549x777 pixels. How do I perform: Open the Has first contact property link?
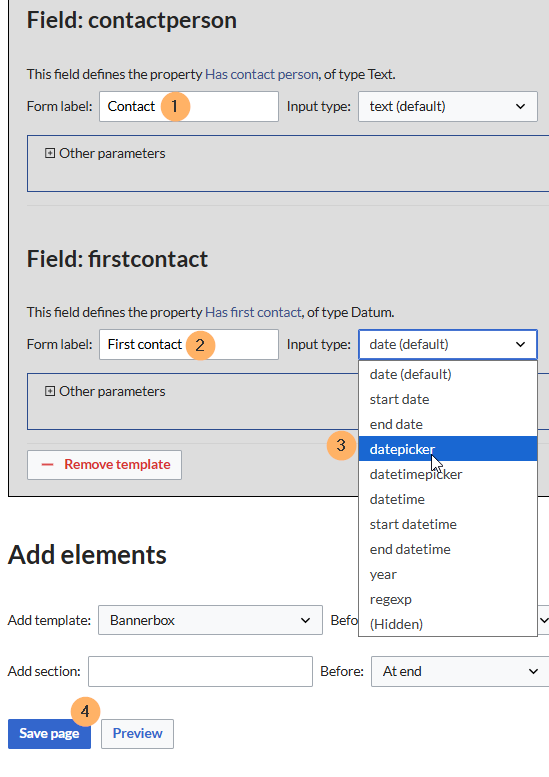253,312
